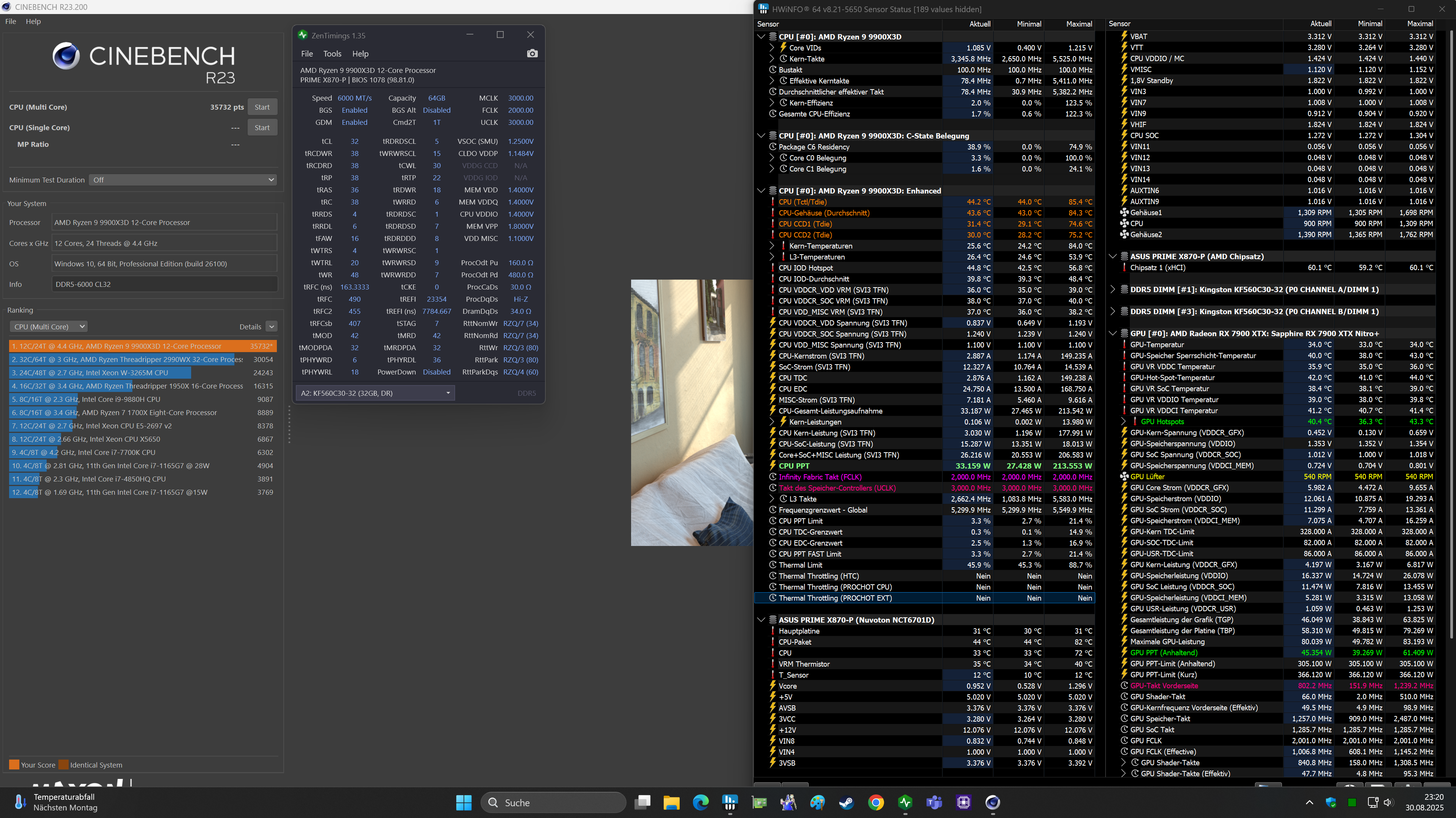Open the Minimum Test Duration dropdown
Viewport: 1456px width, 818px height.
tap(182, 180)
